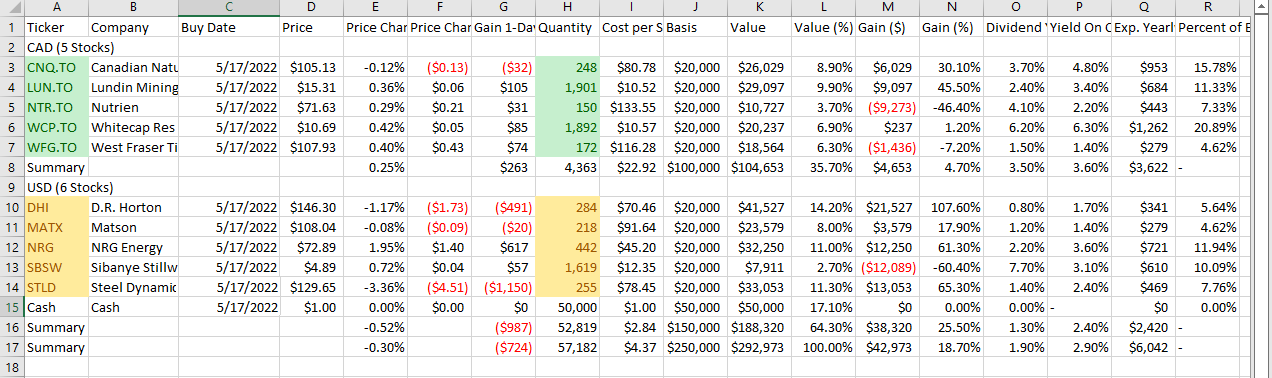The width and height of the screenshot is (1272, 378).
Task: Click the Buy Date header cell
Action: pos(229,27)
